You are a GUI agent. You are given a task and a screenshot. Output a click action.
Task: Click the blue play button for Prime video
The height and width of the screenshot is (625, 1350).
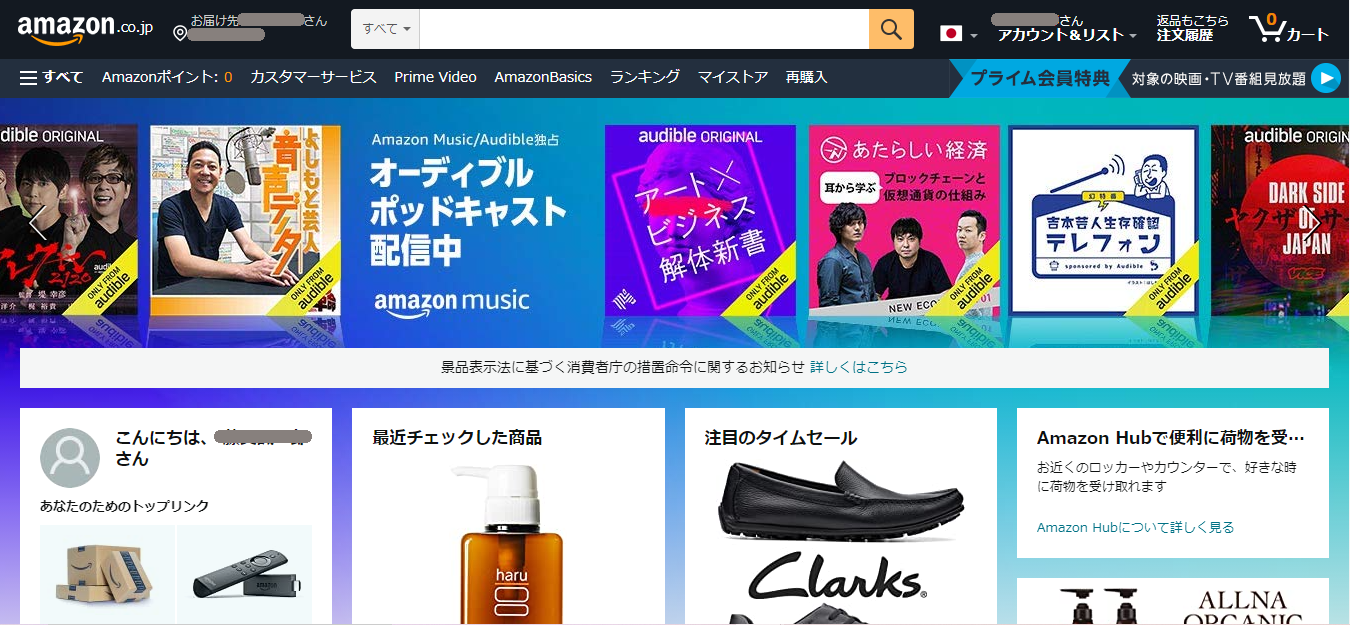[1325, 78]
